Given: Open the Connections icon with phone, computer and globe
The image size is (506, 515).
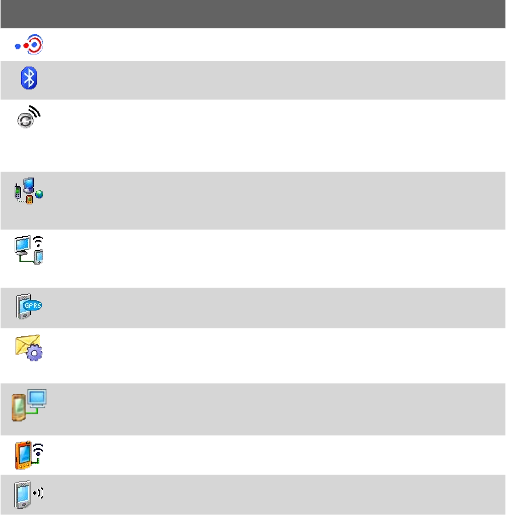Looking at the screenshot, I should (x=29, y=191).
